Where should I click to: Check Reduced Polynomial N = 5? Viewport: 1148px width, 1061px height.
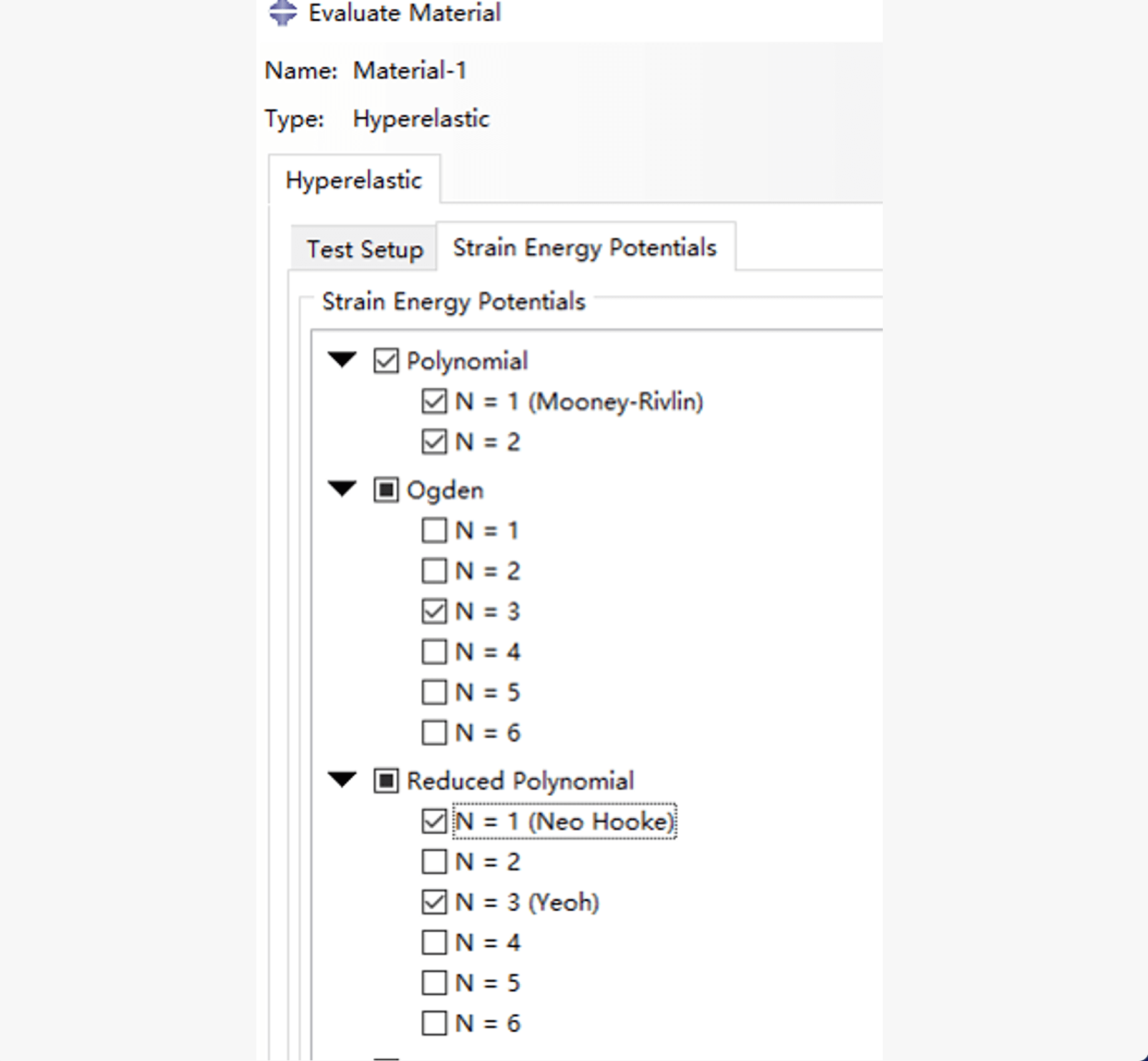(x=434, y=983)
